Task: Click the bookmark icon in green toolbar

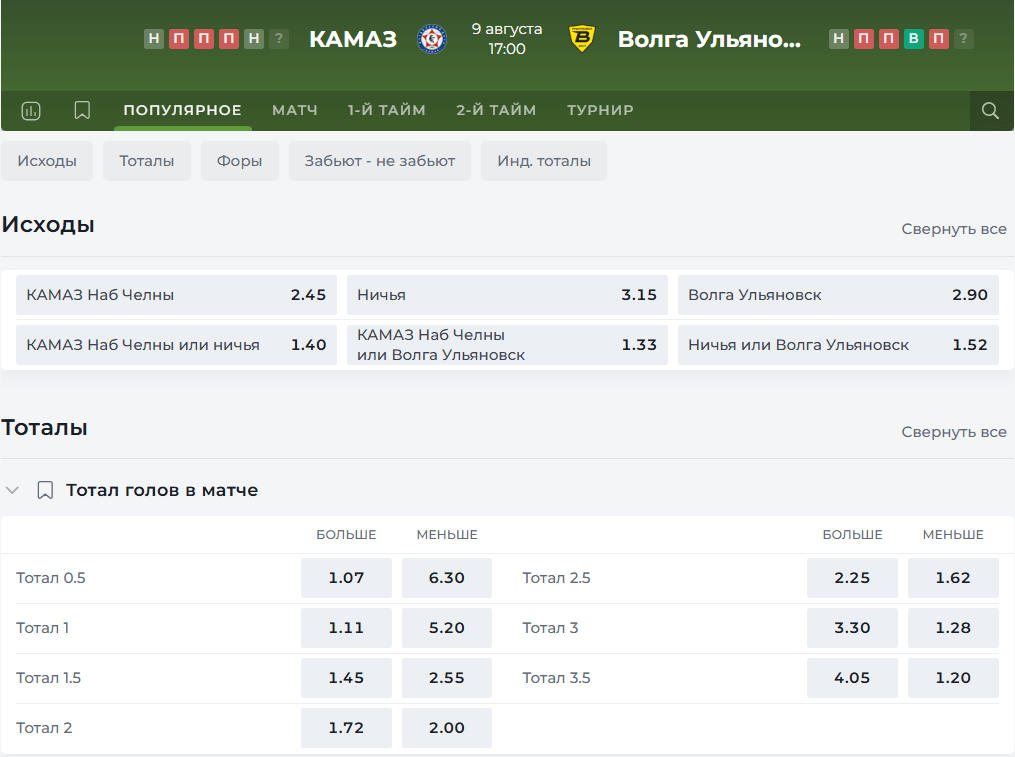Action: pos(82,110)
